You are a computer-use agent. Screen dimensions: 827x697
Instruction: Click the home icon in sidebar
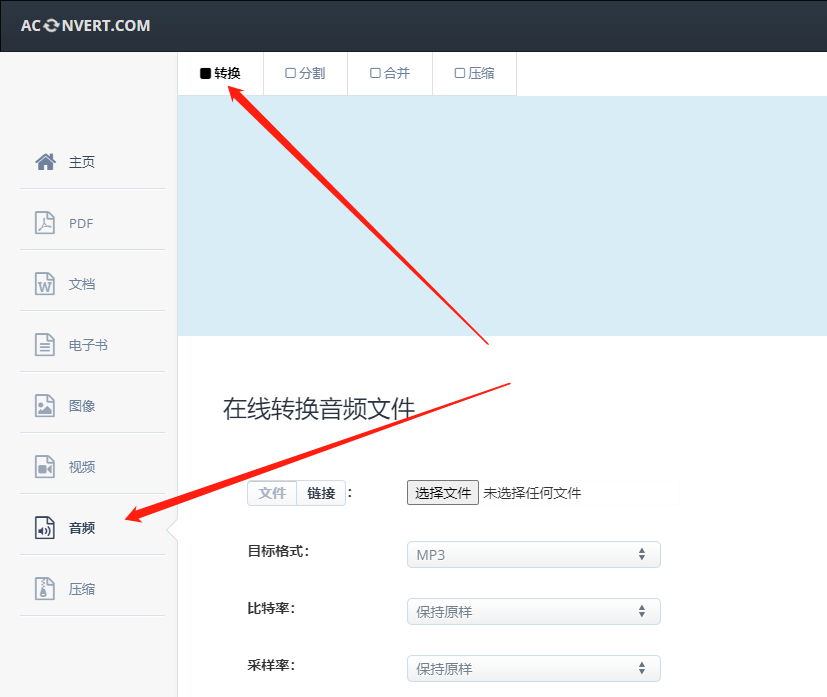click(x=45, y=162)
